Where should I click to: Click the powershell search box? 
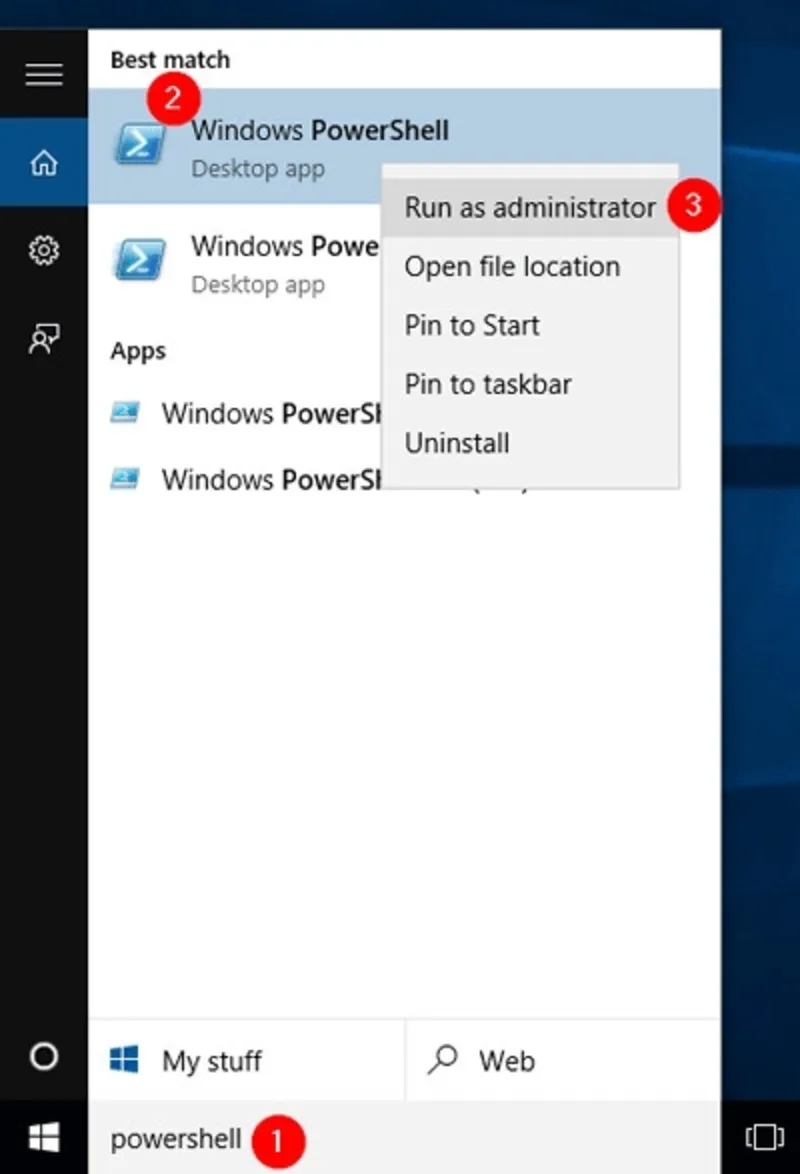(x=404, y=1138)
